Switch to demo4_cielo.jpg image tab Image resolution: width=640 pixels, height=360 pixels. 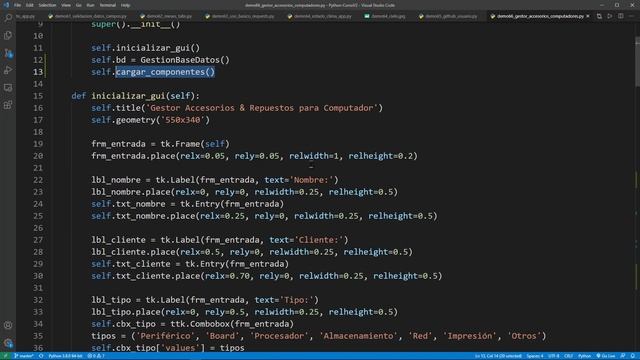click(x=385, y=16)
